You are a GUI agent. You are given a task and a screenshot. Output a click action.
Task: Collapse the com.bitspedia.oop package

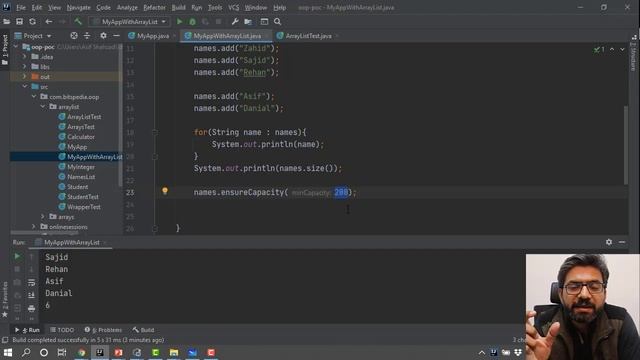pyautogui.click(x=34, y=97)
